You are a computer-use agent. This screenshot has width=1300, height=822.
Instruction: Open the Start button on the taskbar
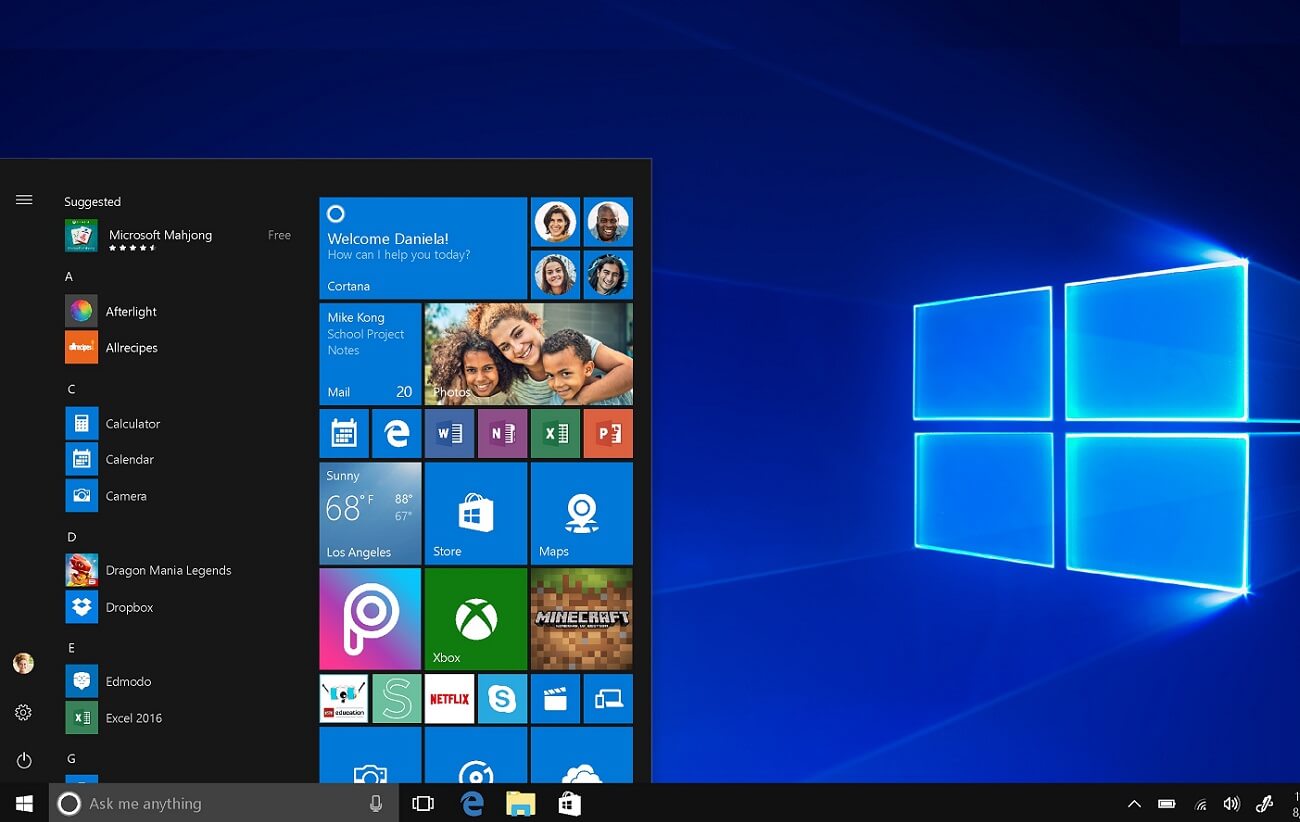click(23, 803)
